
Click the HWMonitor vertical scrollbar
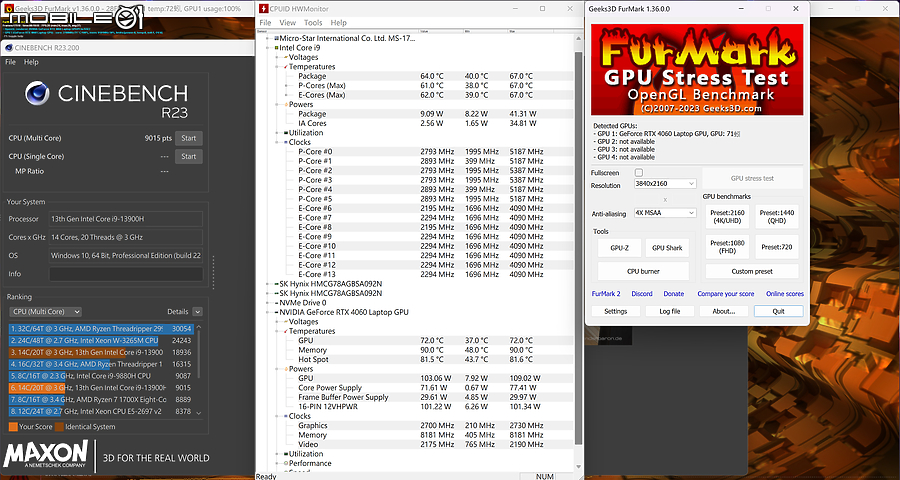pyautogui.click(x=579, y=248)
